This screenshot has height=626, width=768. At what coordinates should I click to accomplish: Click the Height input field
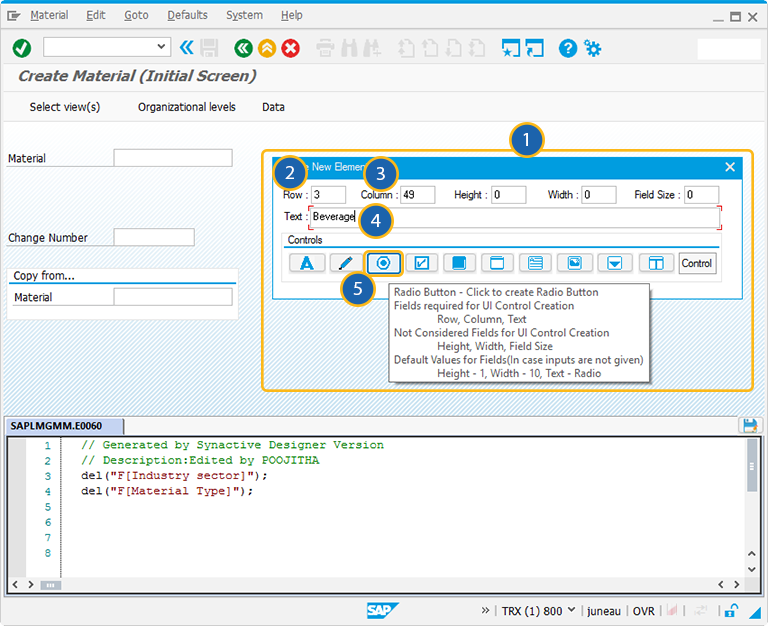tap(508, 194)
